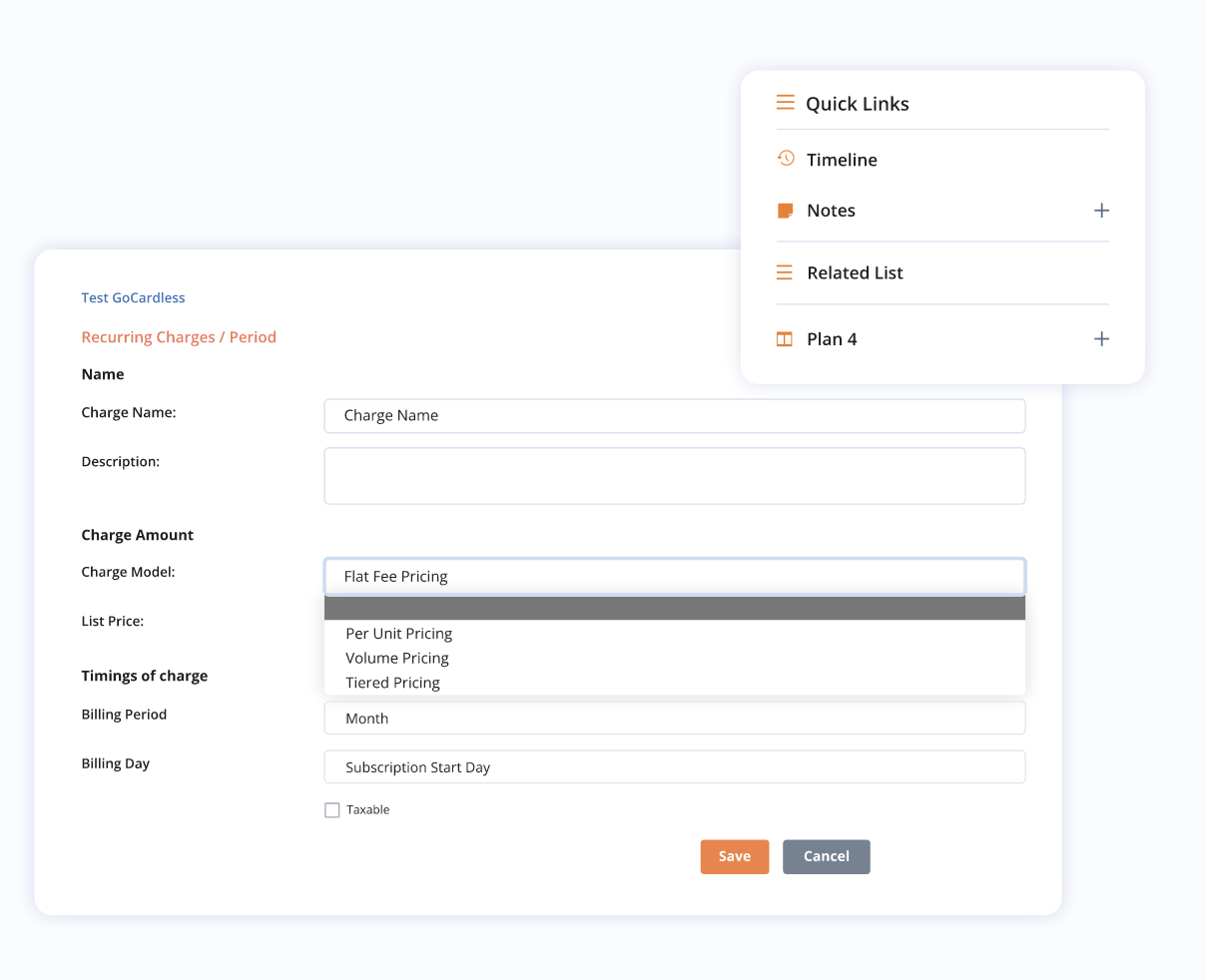1206x980 pixels.
Task: Click the Plan 4 calendar icon
Action: click(x=785, y=338)
